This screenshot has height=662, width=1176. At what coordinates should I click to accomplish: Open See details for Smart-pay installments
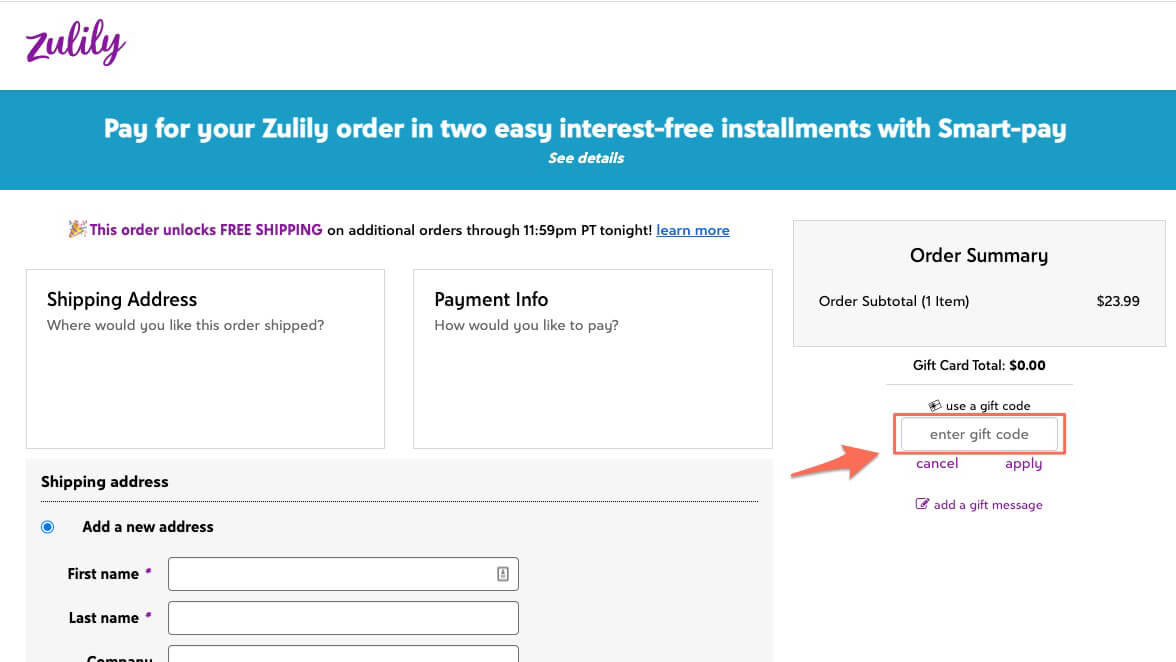[x=586, y=158]
